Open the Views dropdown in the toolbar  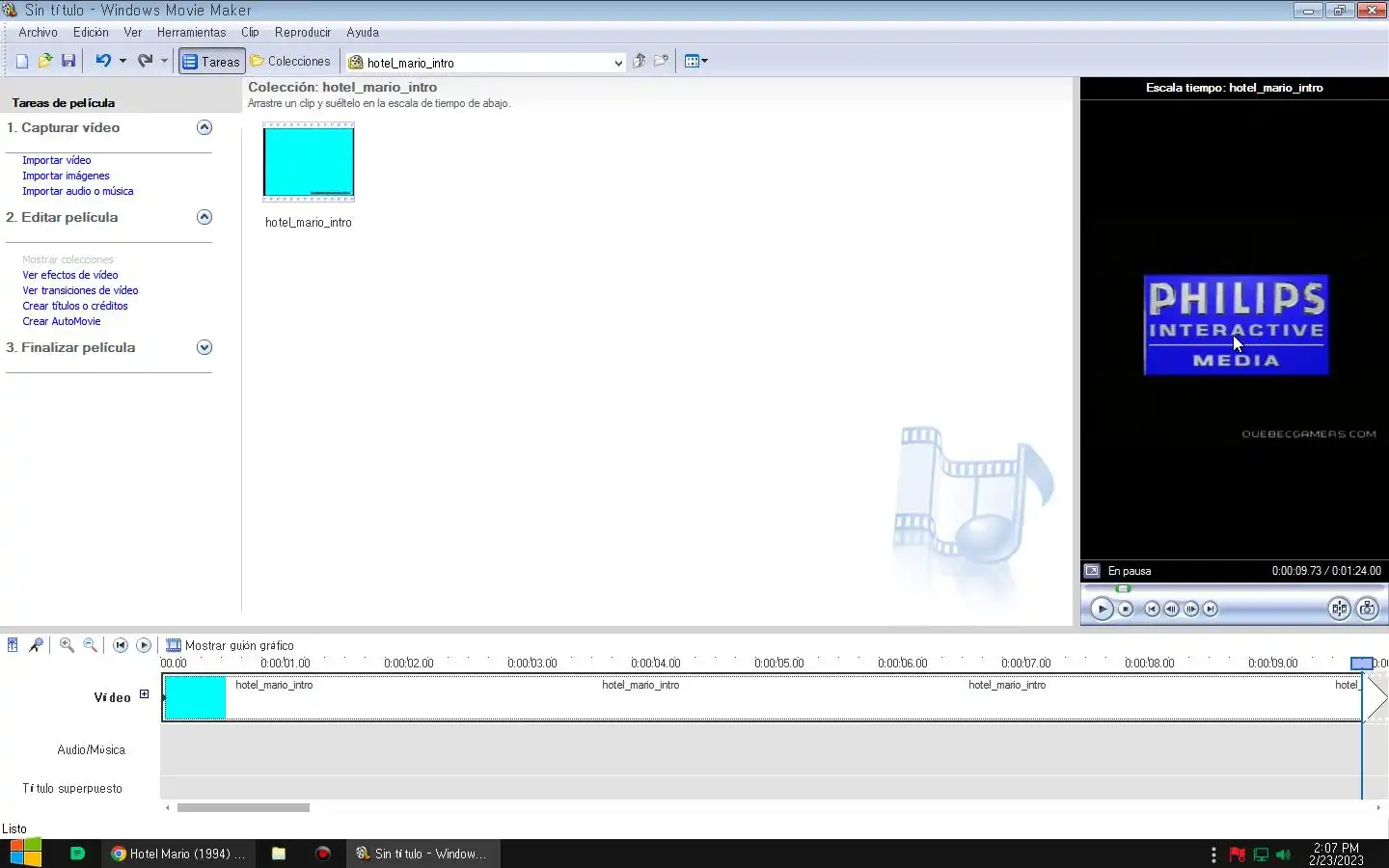(695, 61)
